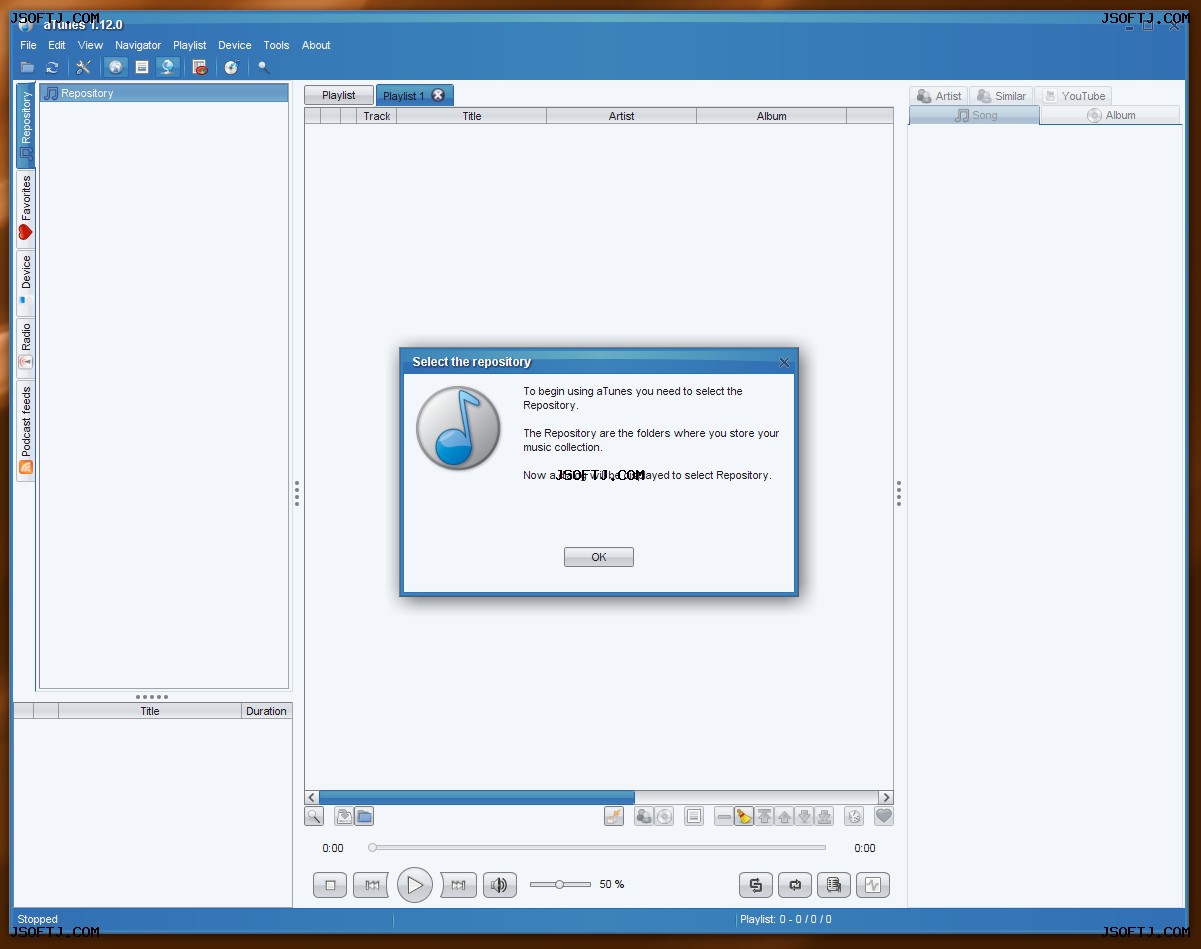
Task: Close the Select the repository dialog
Action: 784,362
